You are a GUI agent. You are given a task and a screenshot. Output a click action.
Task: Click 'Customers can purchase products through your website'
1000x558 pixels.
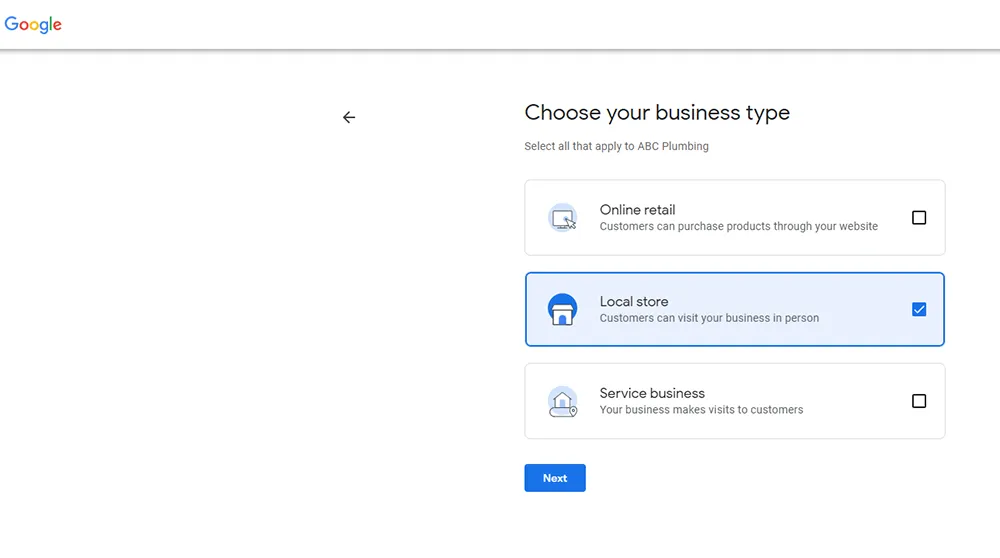[739, 226]
